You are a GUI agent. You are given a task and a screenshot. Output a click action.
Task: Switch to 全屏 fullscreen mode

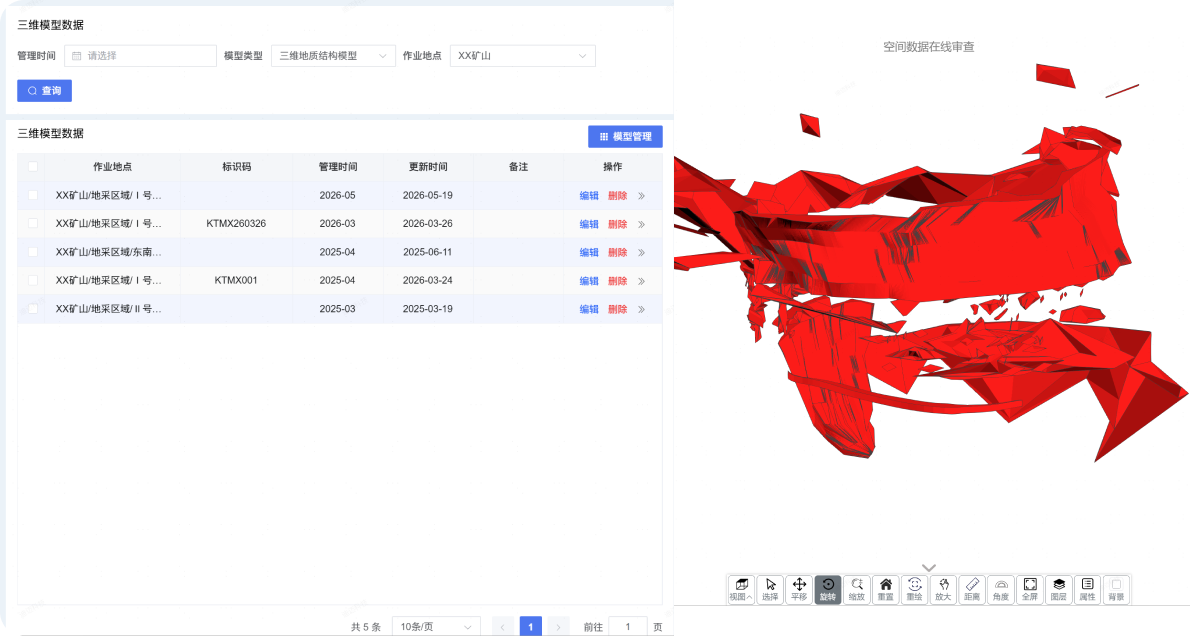pos(1030,589)
